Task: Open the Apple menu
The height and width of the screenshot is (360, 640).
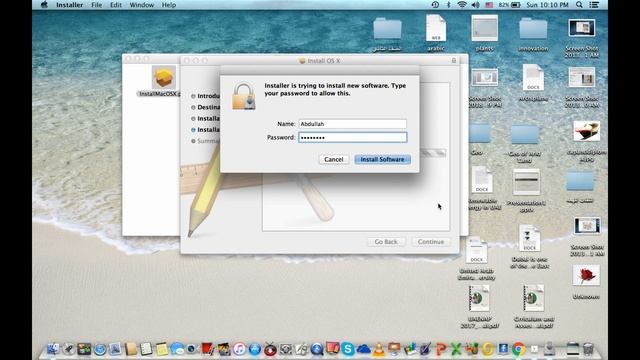Action: point(44,4)
